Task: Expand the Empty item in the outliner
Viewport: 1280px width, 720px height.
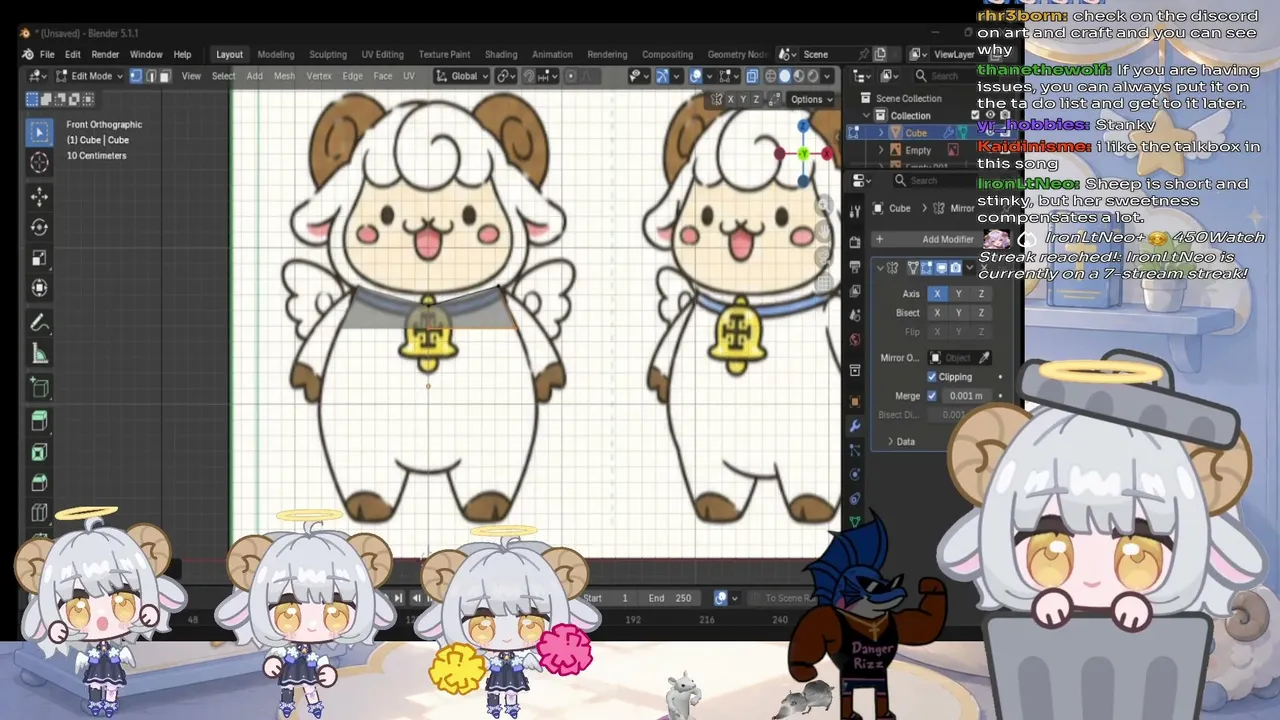Action: click(881, 150)
